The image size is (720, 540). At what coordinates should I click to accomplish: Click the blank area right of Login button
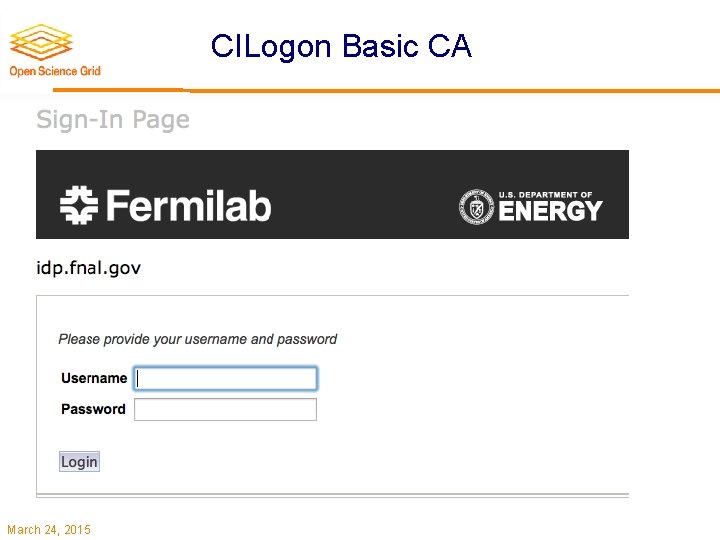click(x=350, y=461)
